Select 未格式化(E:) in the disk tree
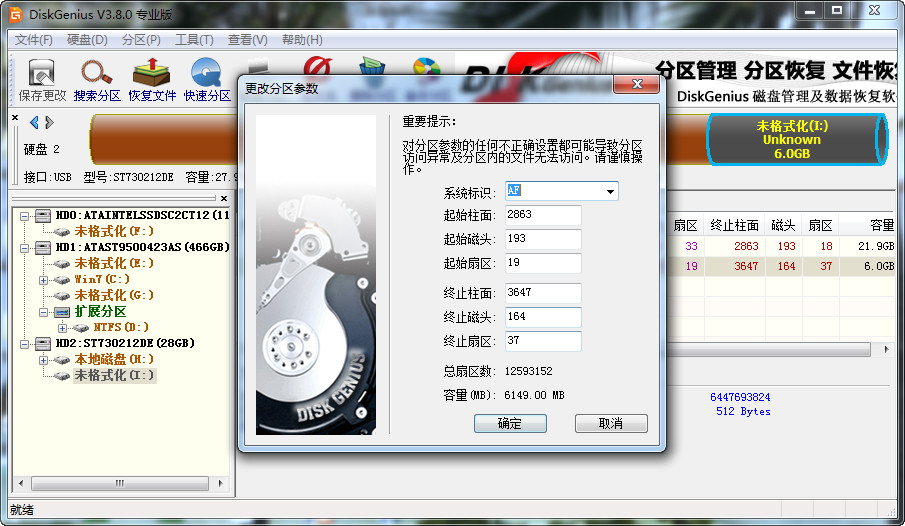 tap(114, 263)
